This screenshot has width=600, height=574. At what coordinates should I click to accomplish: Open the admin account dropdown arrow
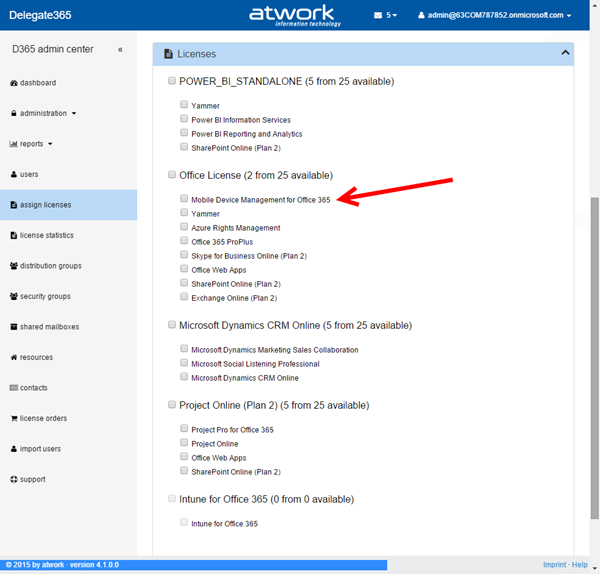pos(569,16)
